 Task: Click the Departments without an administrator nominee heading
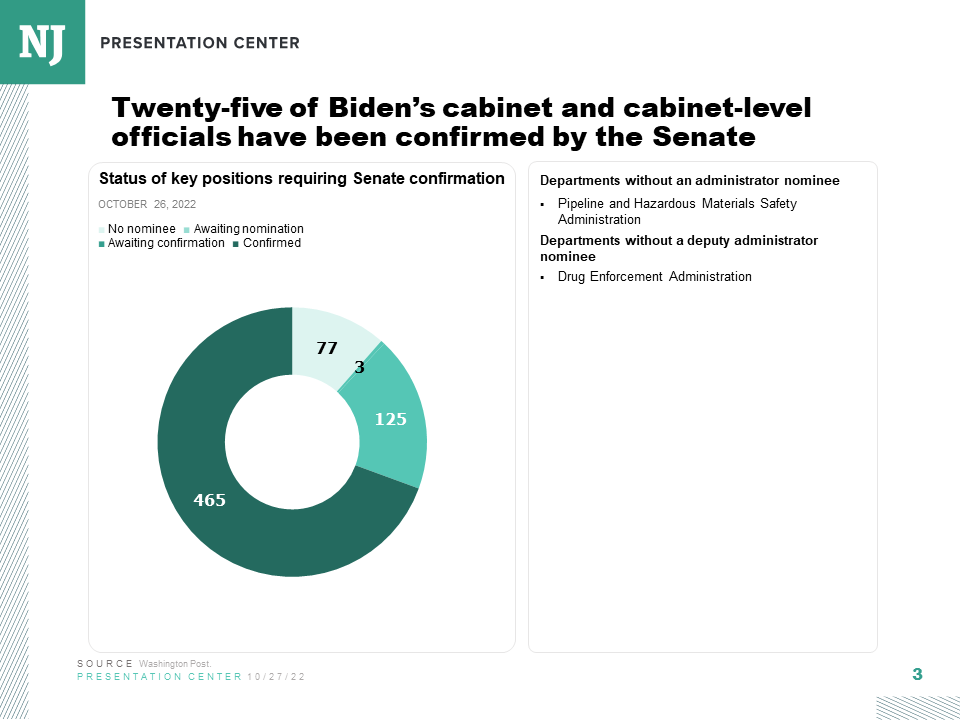click(x=689, y=181)
